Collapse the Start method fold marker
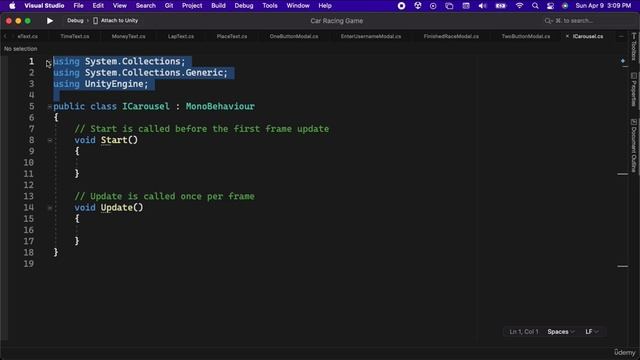 coord(50,140)
